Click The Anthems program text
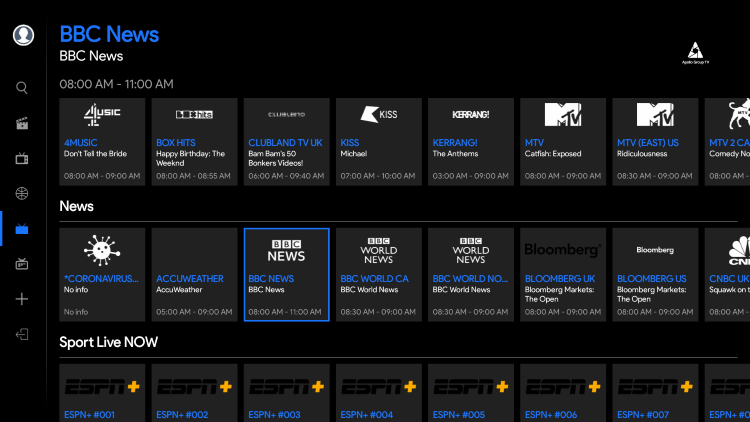This screenshot has width=750, height=422. click(x=455, y=154)
